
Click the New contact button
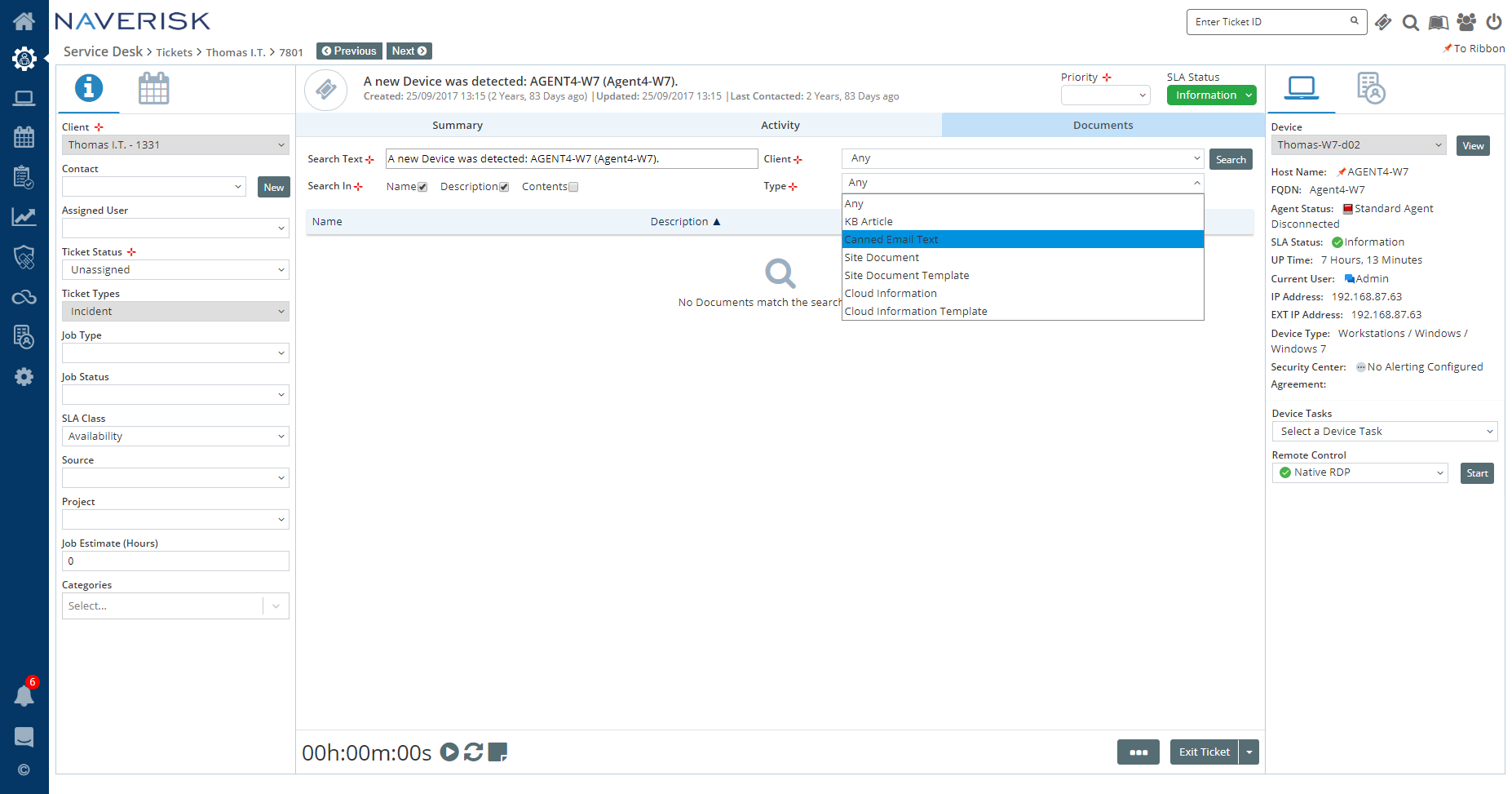pyautogui.click(x=274, y=188)
